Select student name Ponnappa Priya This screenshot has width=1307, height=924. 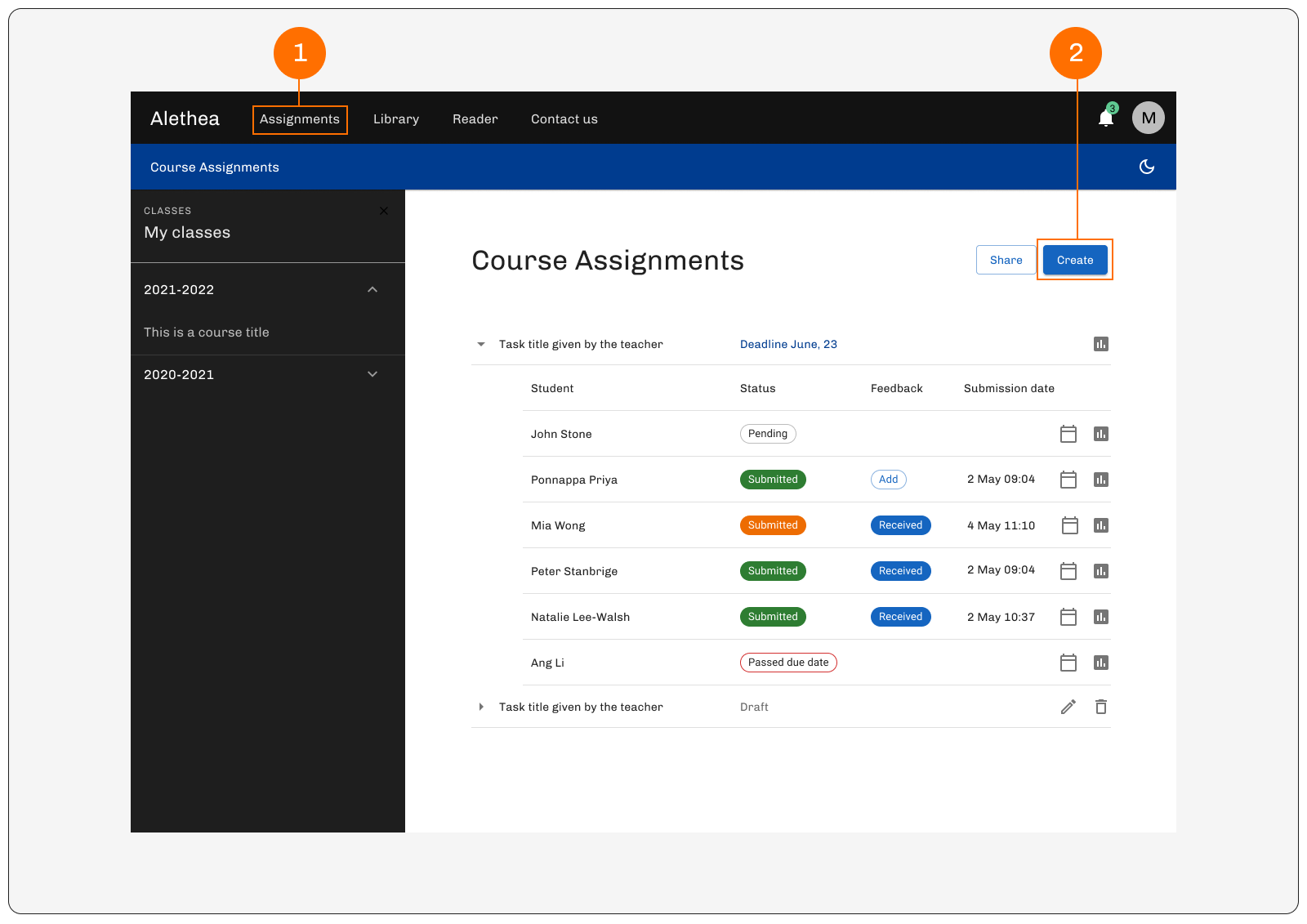pos(574,480)
